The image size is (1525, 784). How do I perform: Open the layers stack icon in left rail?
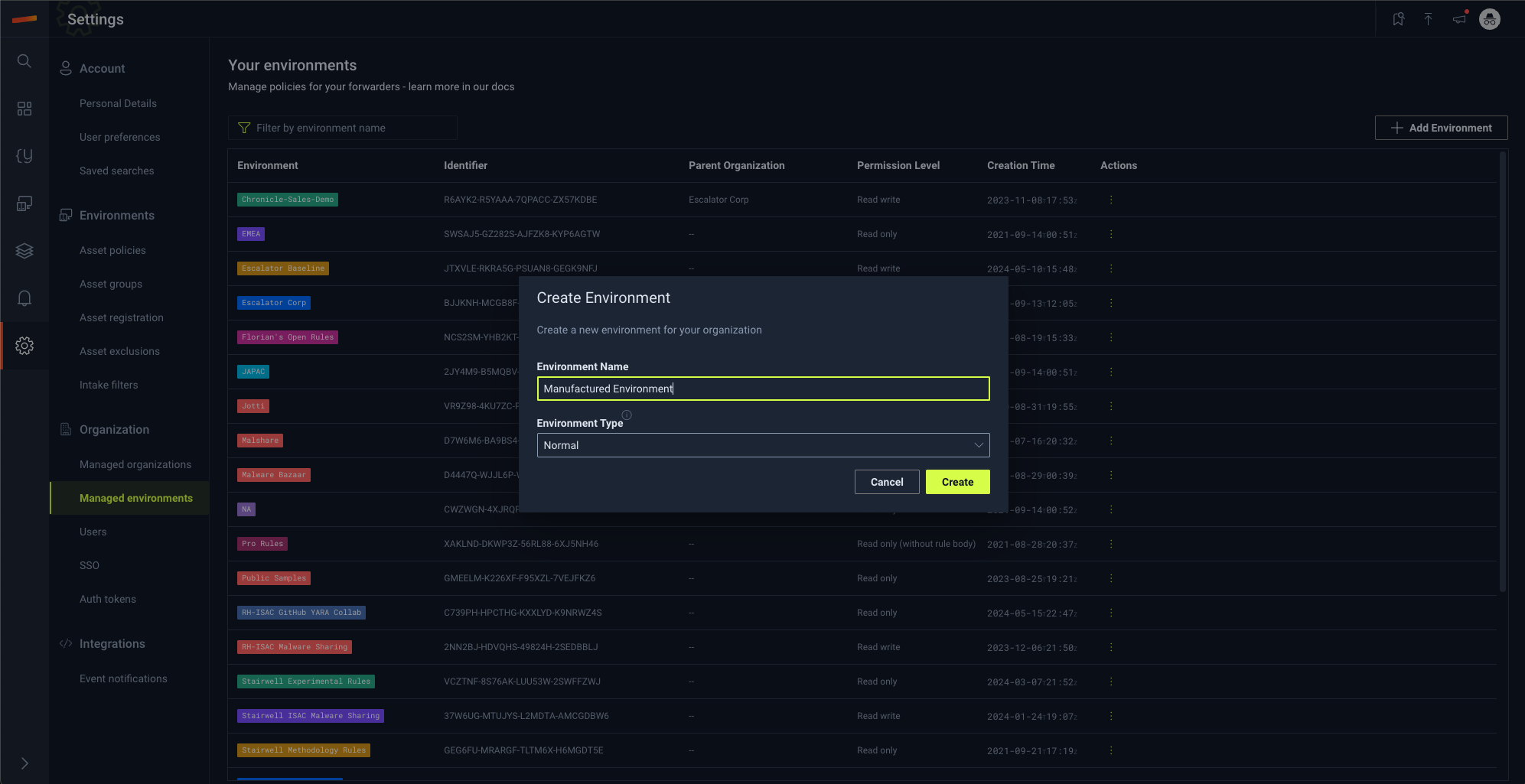pos(24,251)
